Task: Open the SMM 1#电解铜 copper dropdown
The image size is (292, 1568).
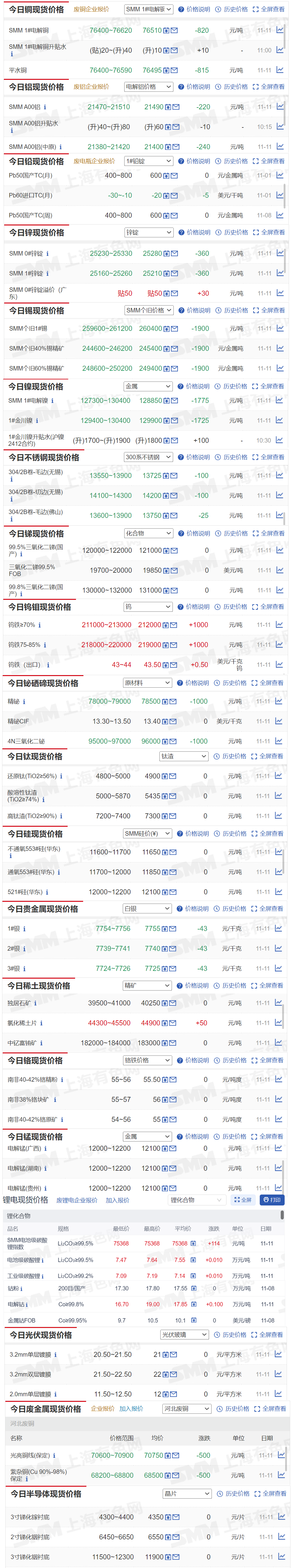Action: (x=149, y=10)
